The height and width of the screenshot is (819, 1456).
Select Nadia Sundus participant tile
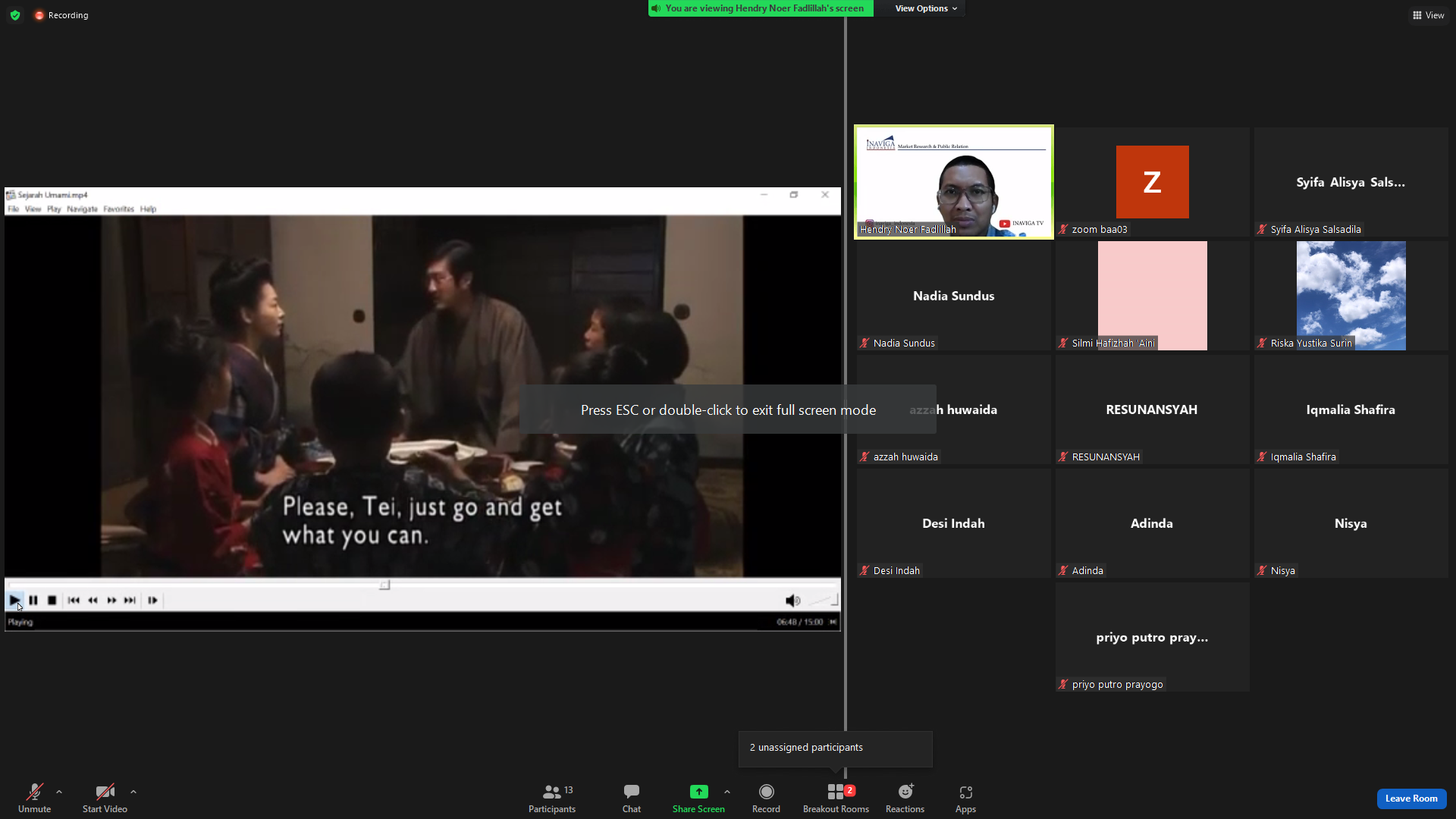pos(954,296)
